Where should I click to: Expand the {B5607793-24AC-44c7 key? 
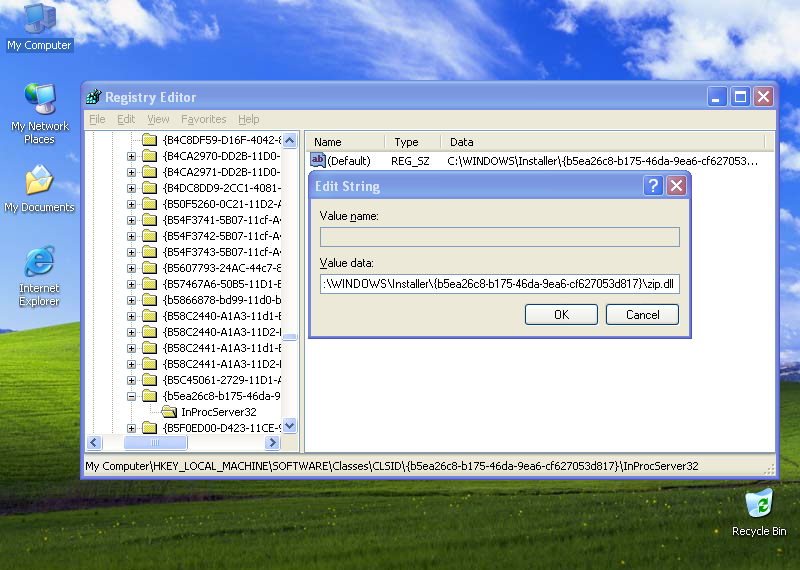click(x=132, y=268)
